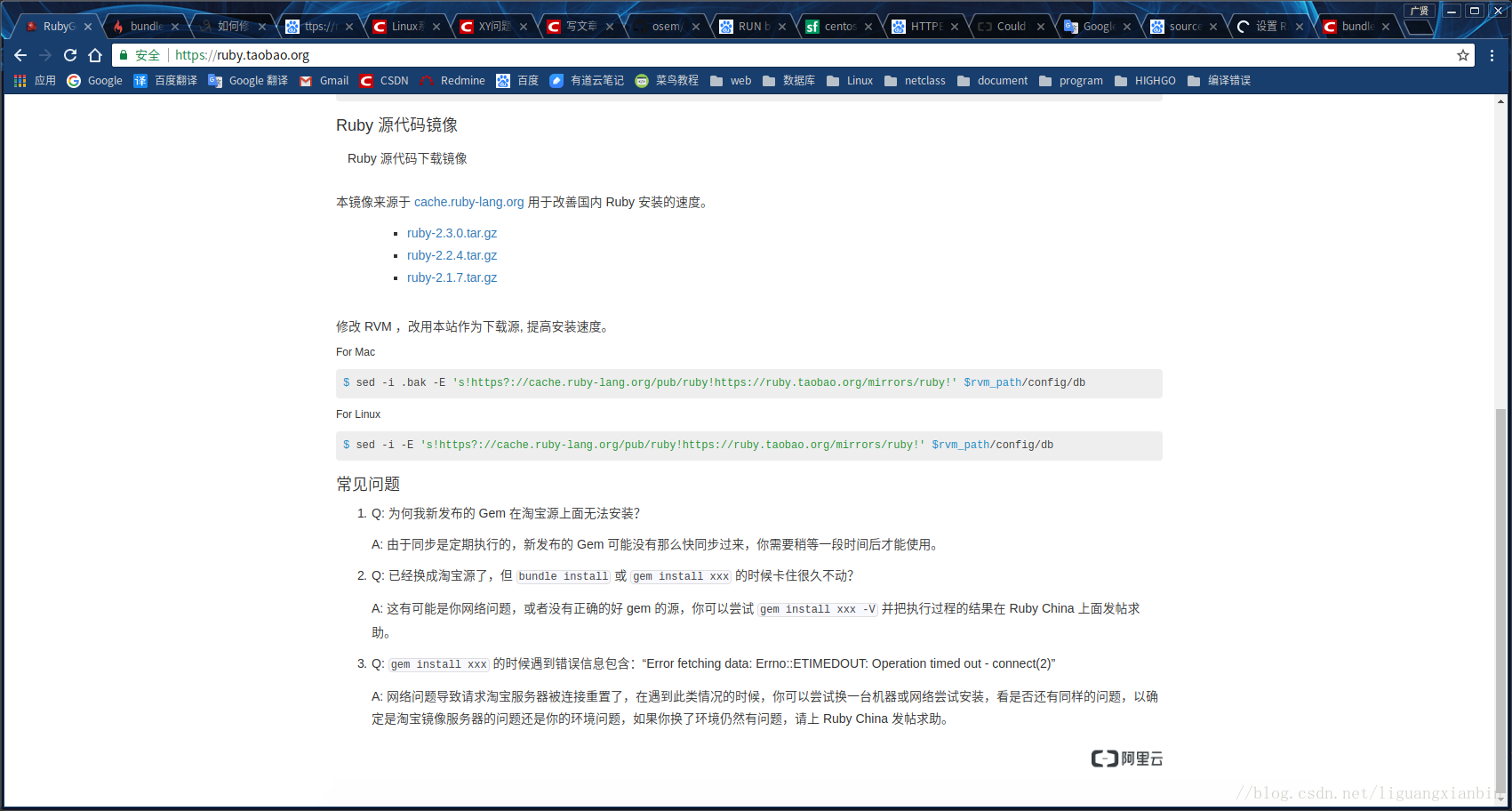Download ruby-2.3.0.tar.gz
The image size is (1512, 811).
tap(452, 233)
